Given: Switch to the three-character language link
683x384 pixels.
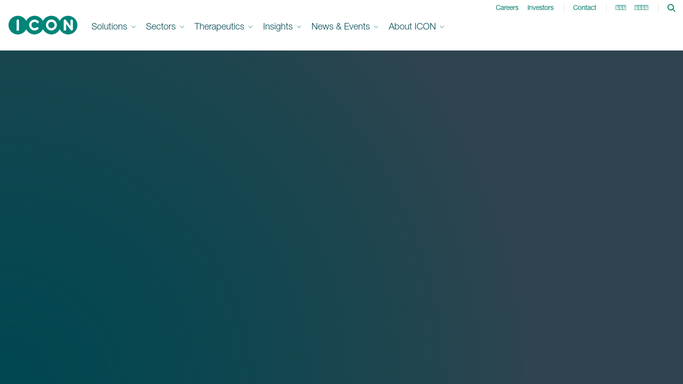Looking at the screenshot, I should 620,7.
